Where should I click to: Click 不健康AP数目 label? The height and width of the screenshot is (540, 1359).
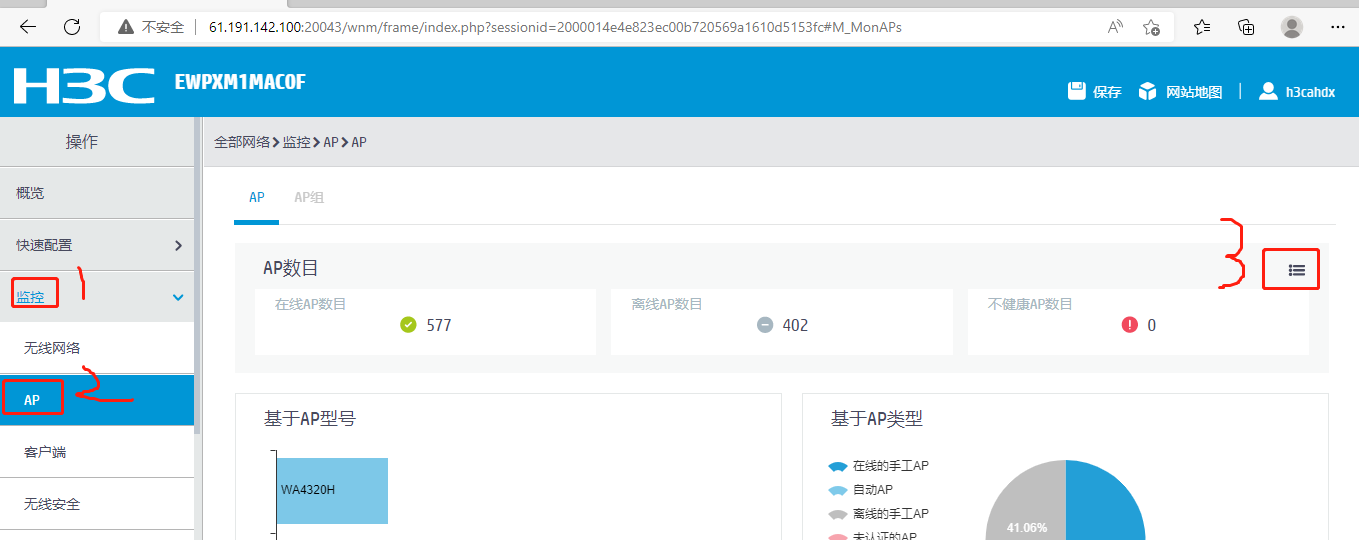click(x=1030, y=304)
